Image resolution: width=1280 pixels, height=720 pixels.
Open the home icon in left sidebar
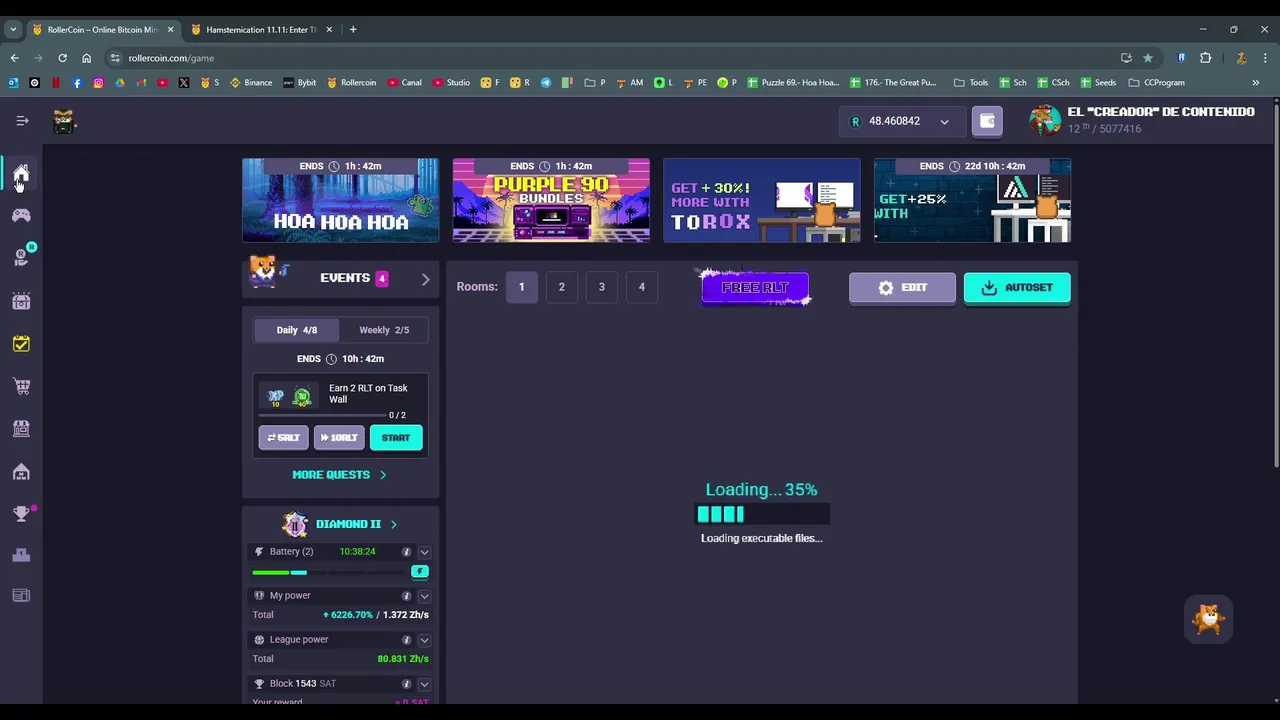pyautogui.click(x=21, y=174)
